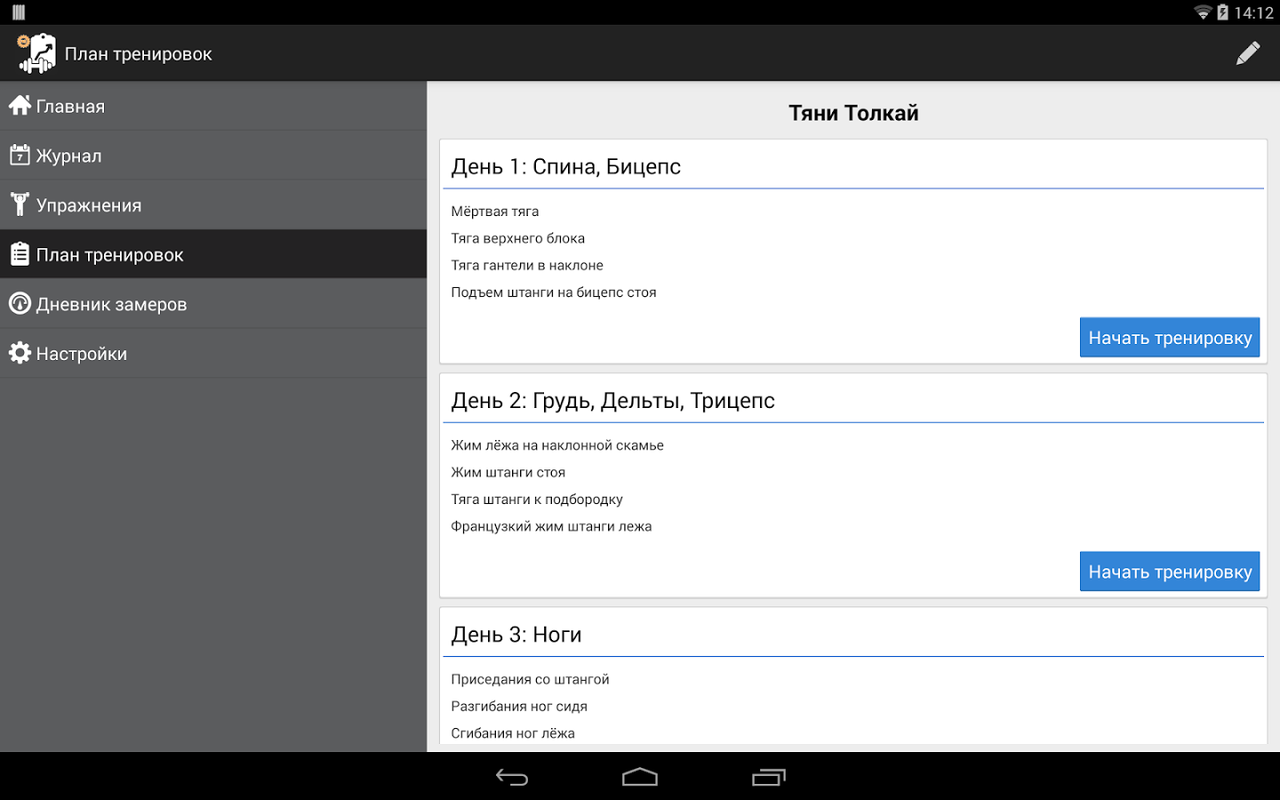Viewport: 1280px width, 800px height.
Task: Tap the Home navigation icon
Action: click(x=639, y=776)
